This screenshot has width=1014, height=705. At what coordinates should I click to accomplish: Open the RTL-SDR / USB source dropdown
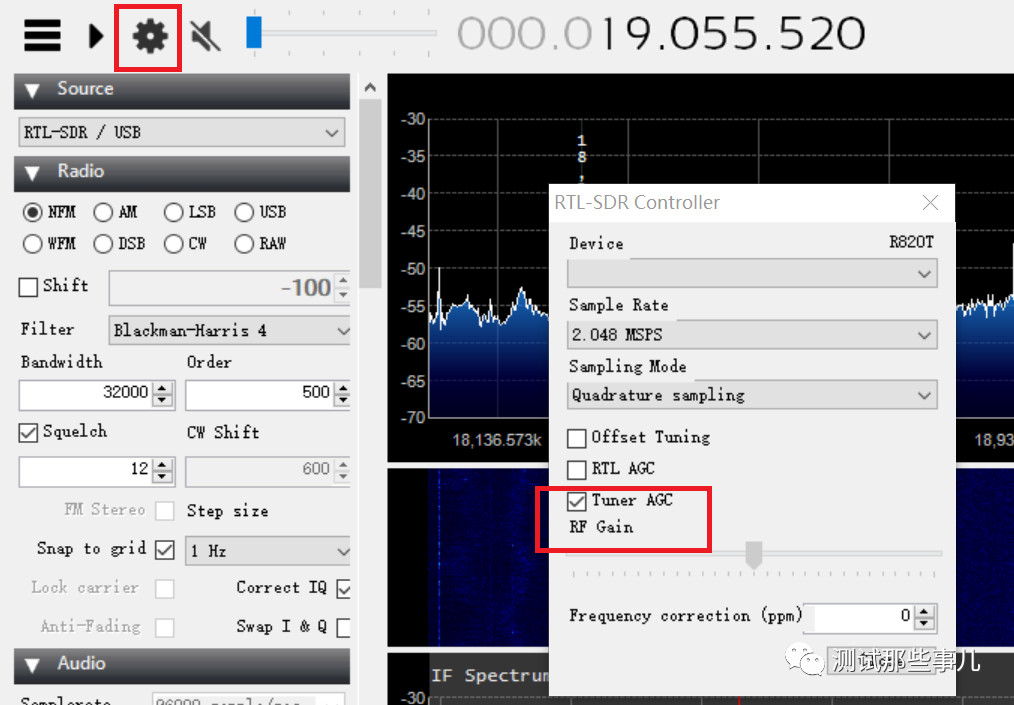click(182, 133)
